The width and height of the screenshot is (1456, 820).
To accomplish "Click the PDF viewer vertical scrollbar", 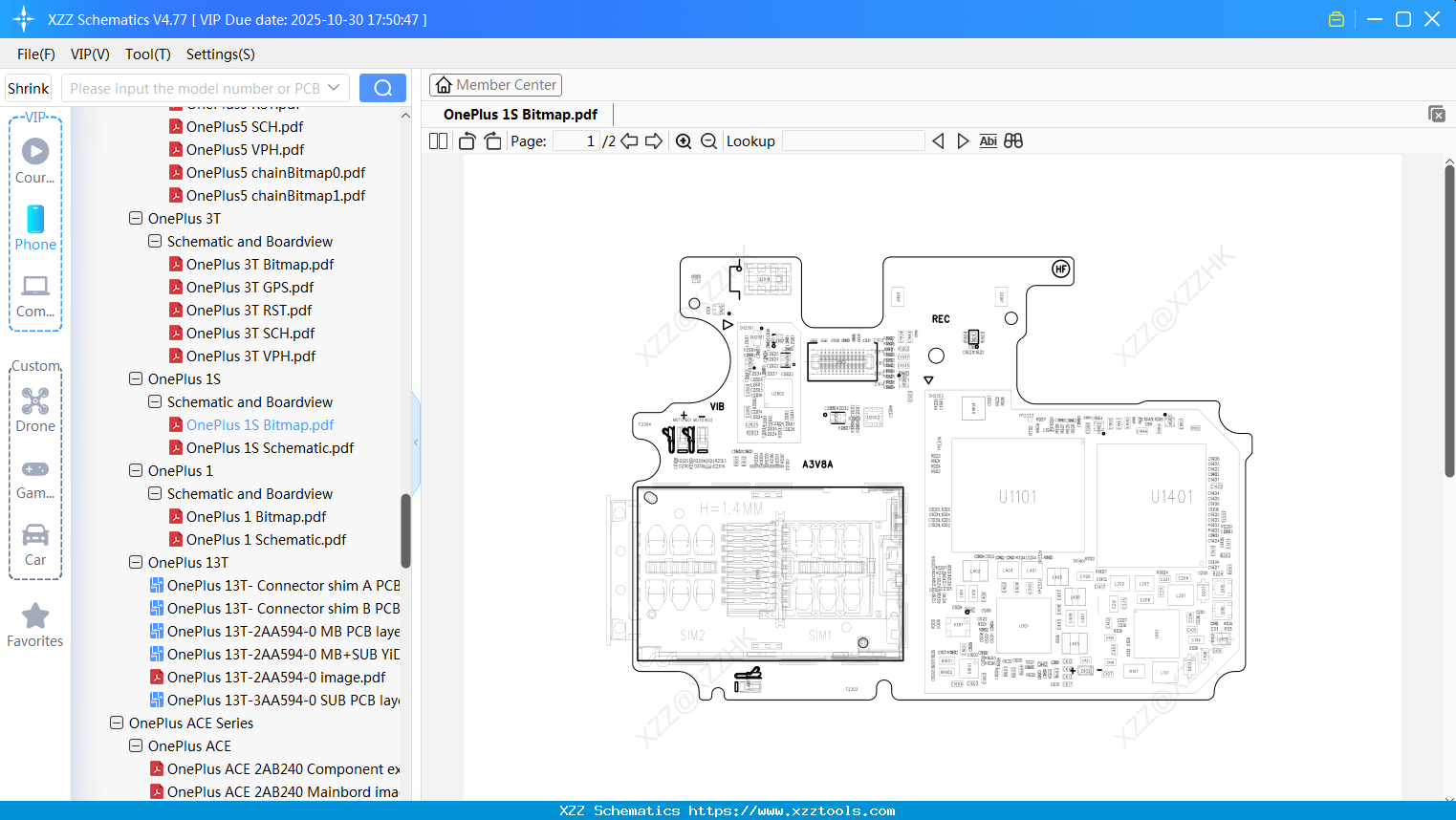I will click(x=1449, y=321).
